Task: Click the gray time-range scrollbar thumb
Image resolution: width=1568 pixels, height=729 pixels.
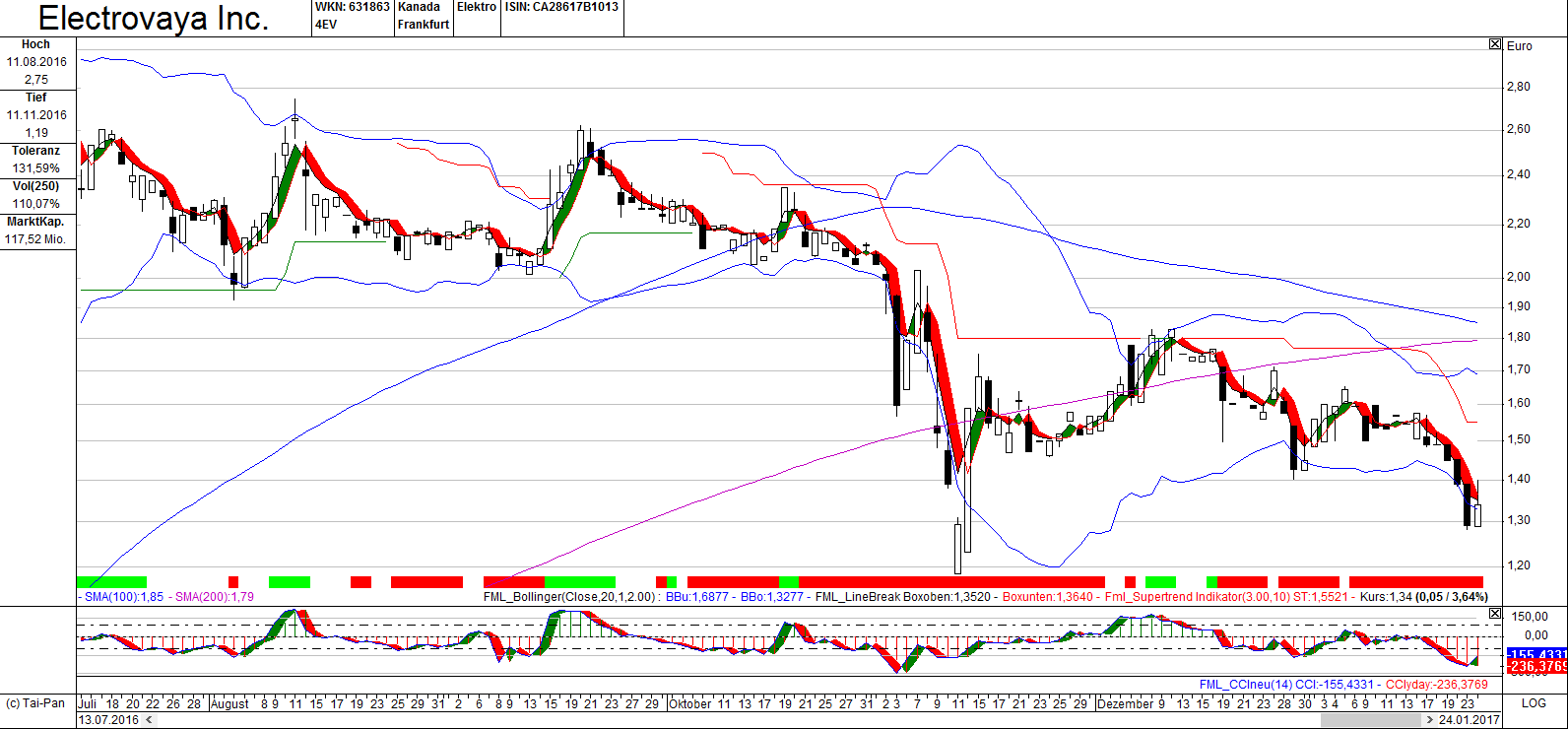Action: [x=1371, y=720]
